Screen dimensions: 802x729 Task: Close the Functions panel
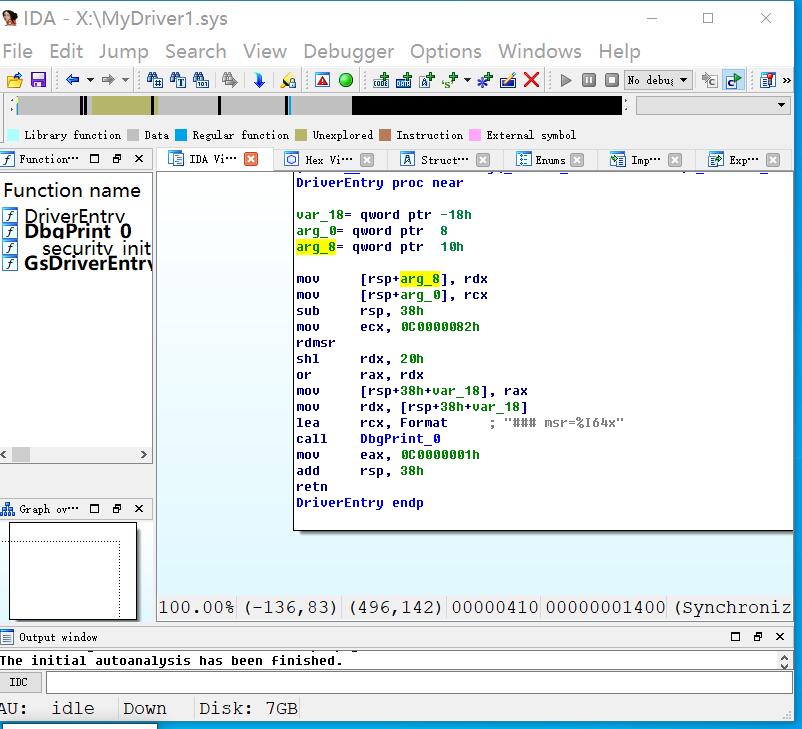coord(139,159)
